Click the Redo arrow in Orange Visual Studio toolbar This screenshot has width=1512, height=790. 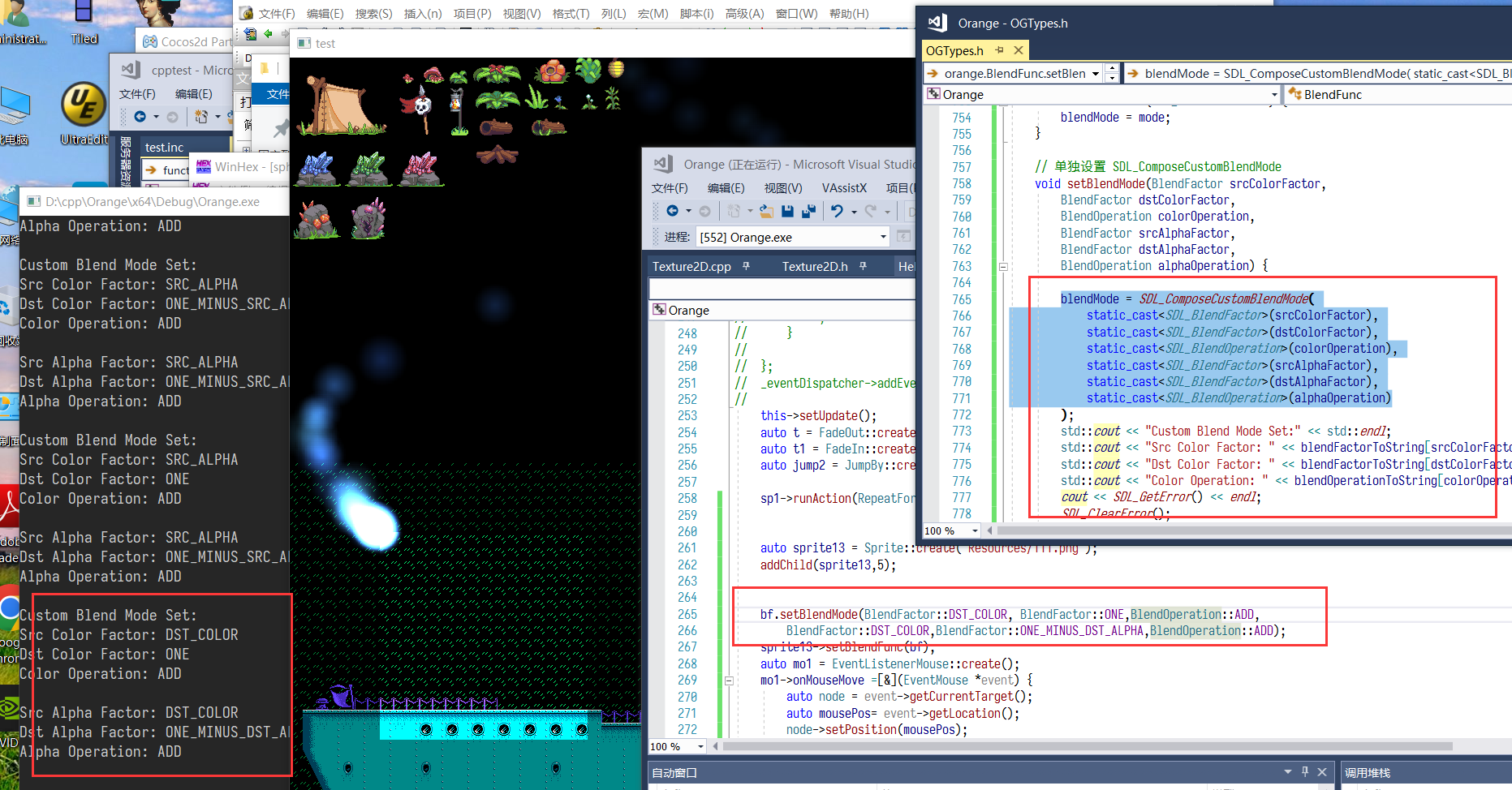tap(871, 211)
